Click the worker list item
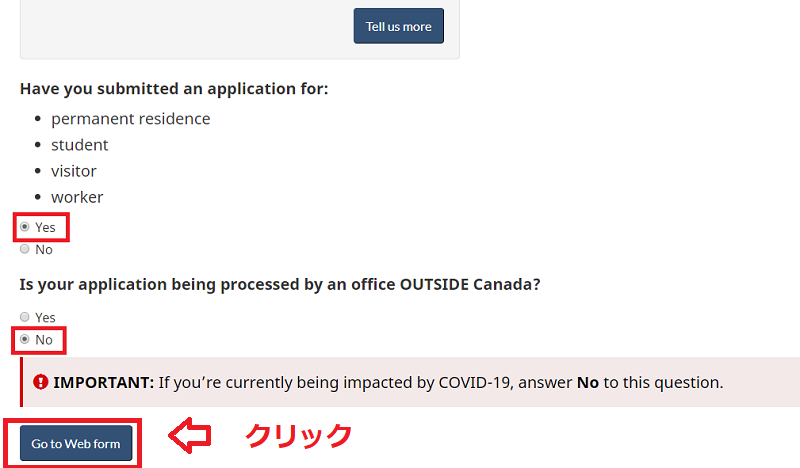This screenshot has height=468, width=800. click(x=77, y=197)
